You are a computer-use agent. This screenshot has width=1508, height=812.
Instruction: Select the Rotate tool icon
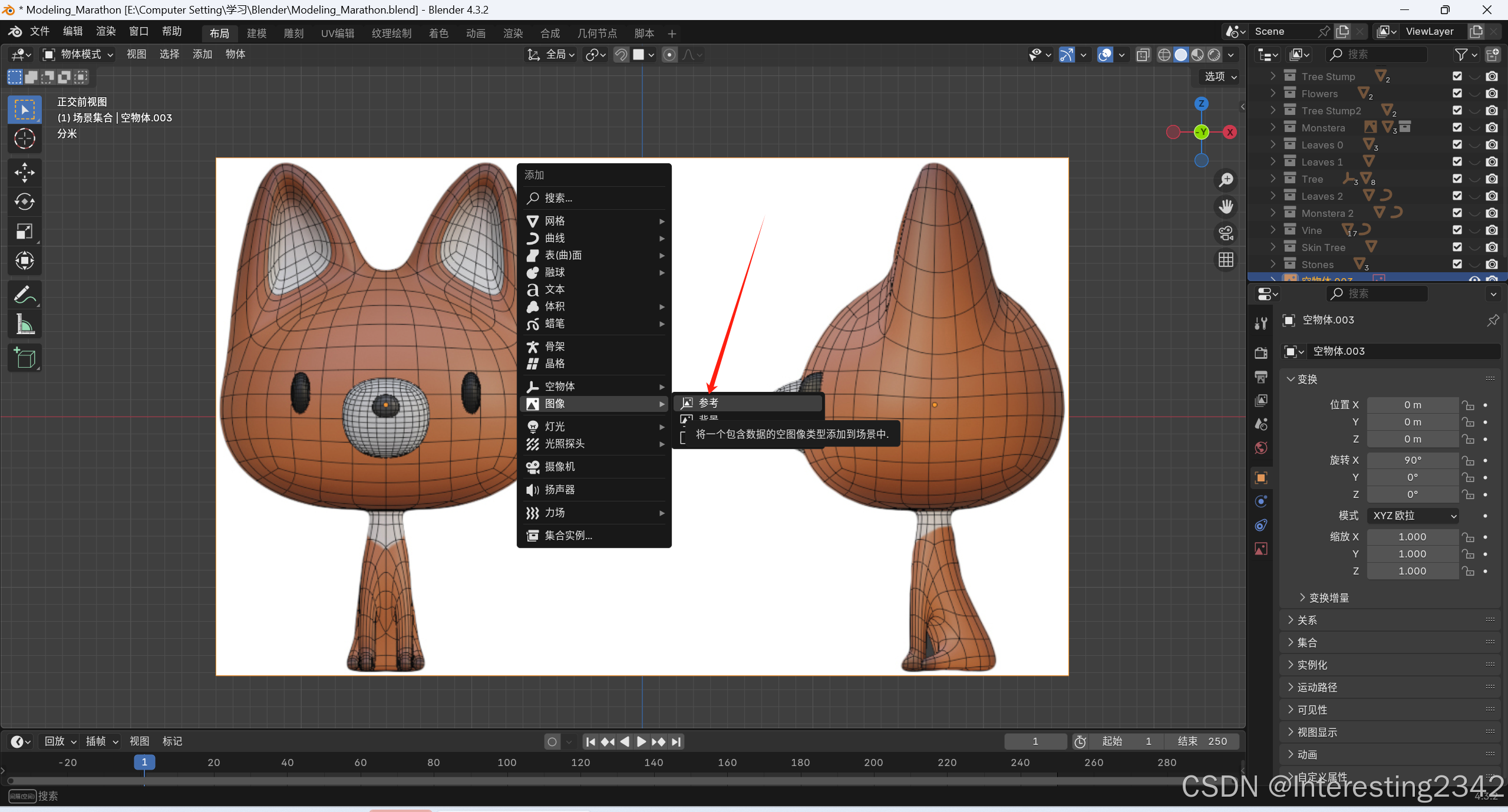coord(24,202)
